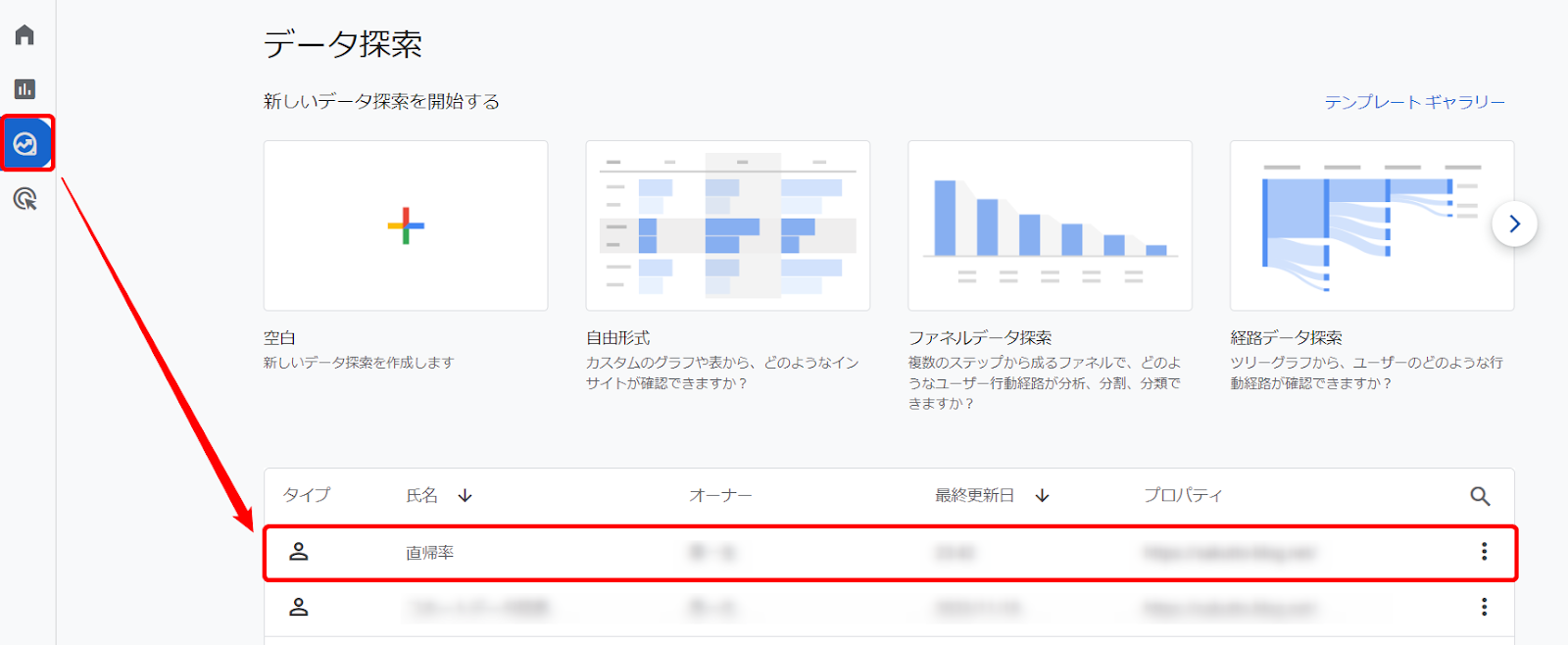Select the 経路データ探索 template
Viewport: 1568px width, 645px height.
[x=1371, y=225]
